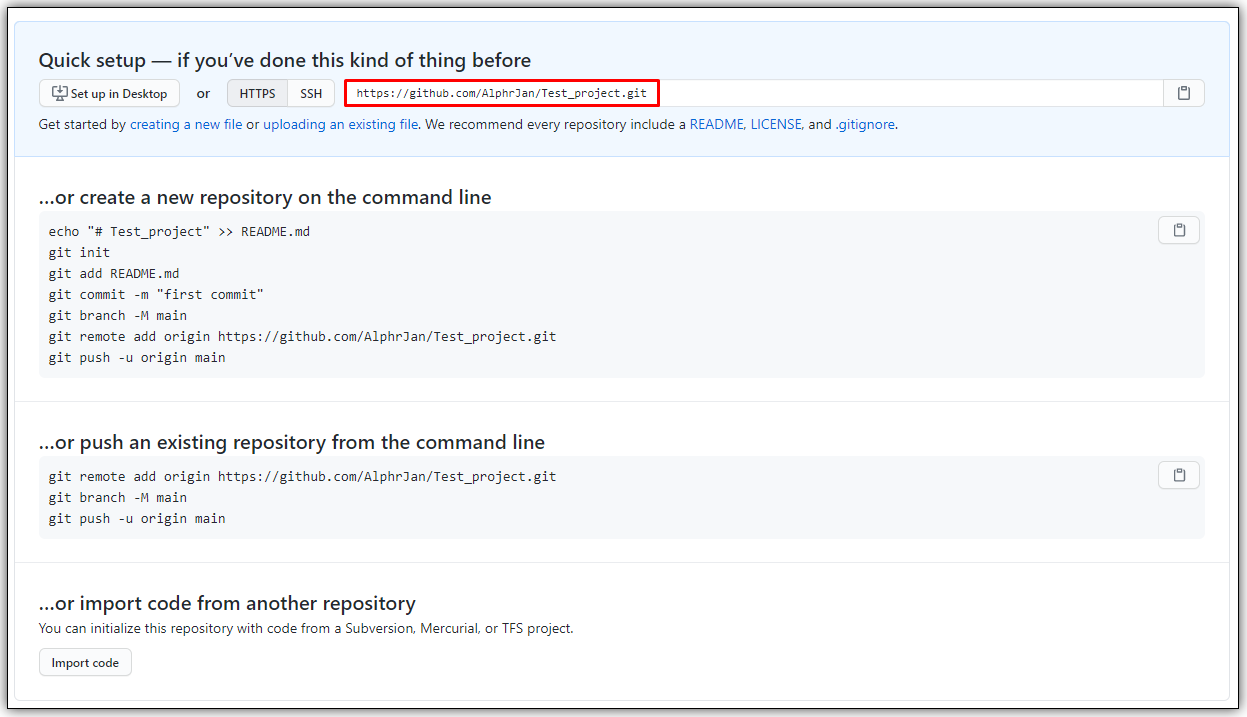Click the 'git add README.md' command line
The width and height of the screenshot is (1247, 717).
click(114, 274)
